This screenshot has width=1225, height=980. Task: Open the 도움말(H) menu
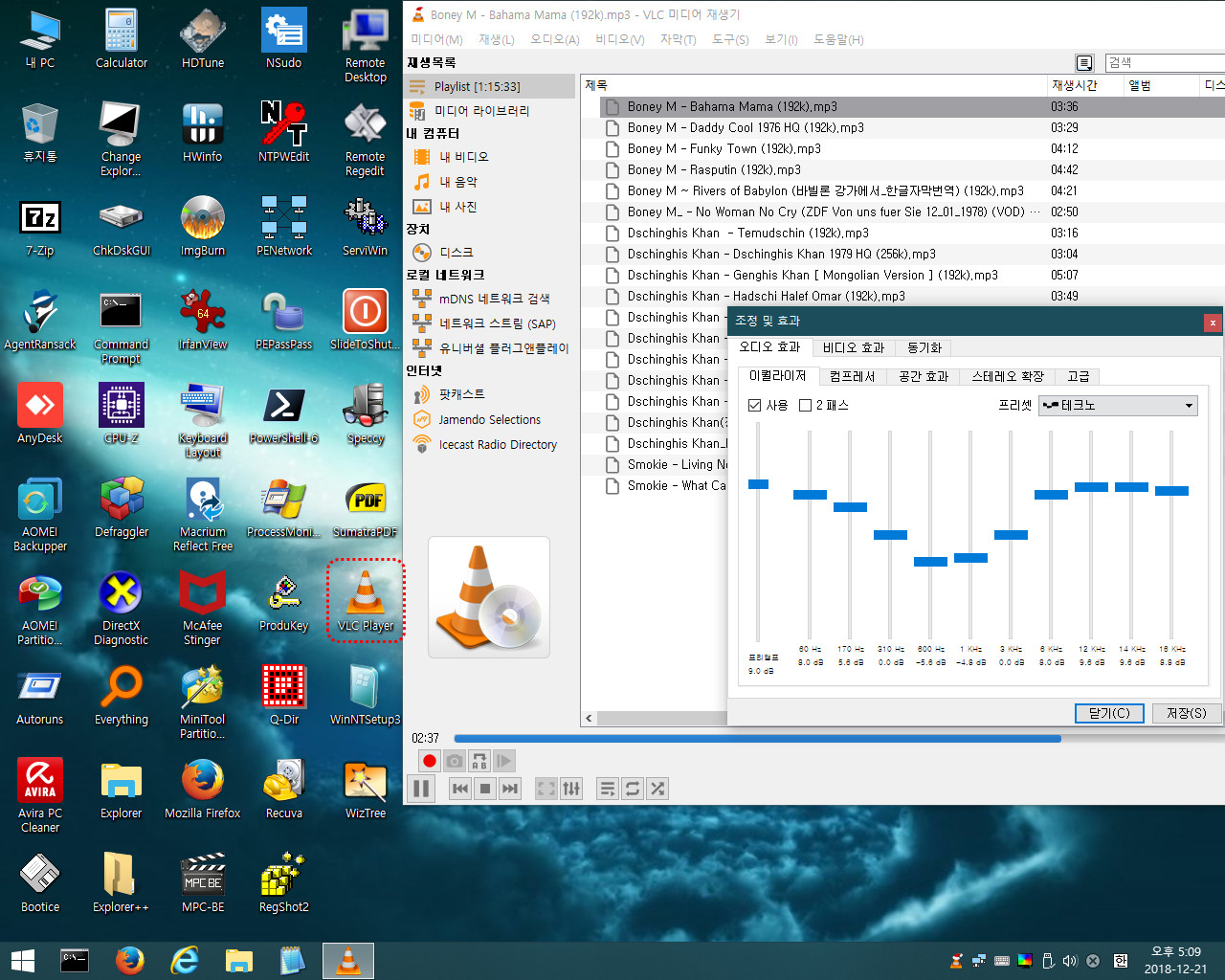coord(838,39)
